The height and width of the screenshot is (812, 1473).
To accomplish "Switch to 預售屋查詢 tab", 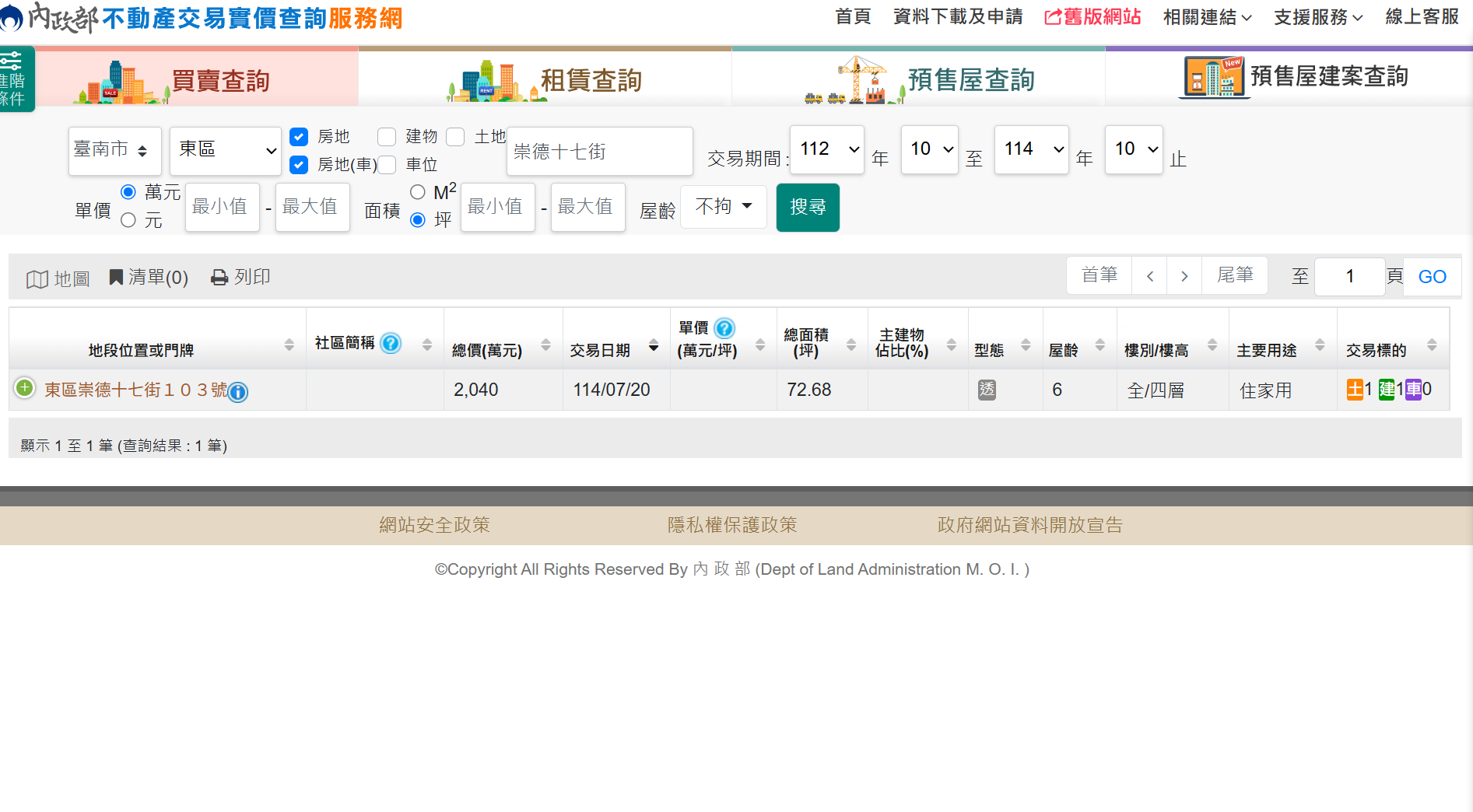I will click(918, 79).
